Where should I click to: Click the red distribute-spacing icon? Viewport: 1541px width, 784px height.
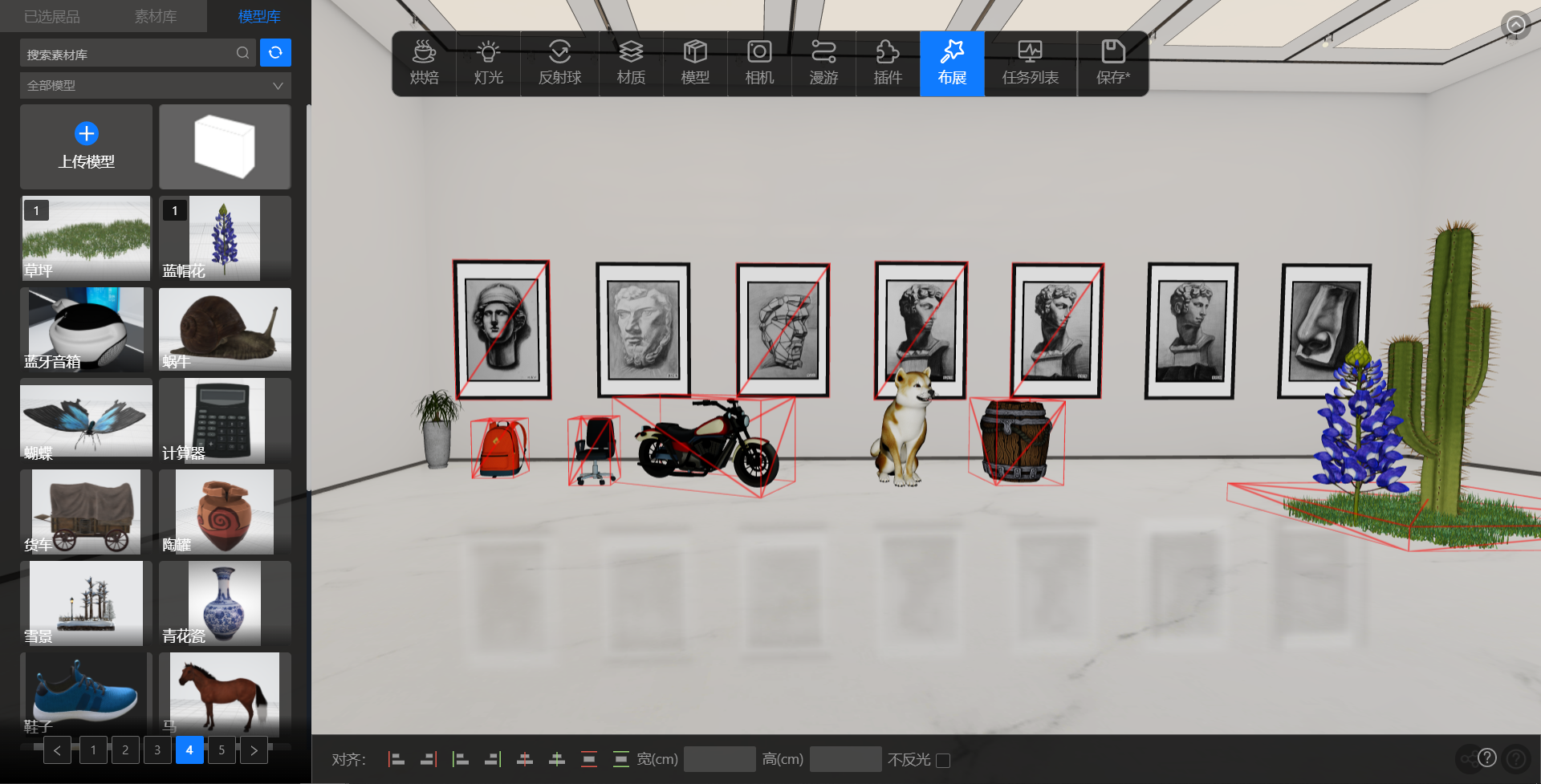[589, 759]
